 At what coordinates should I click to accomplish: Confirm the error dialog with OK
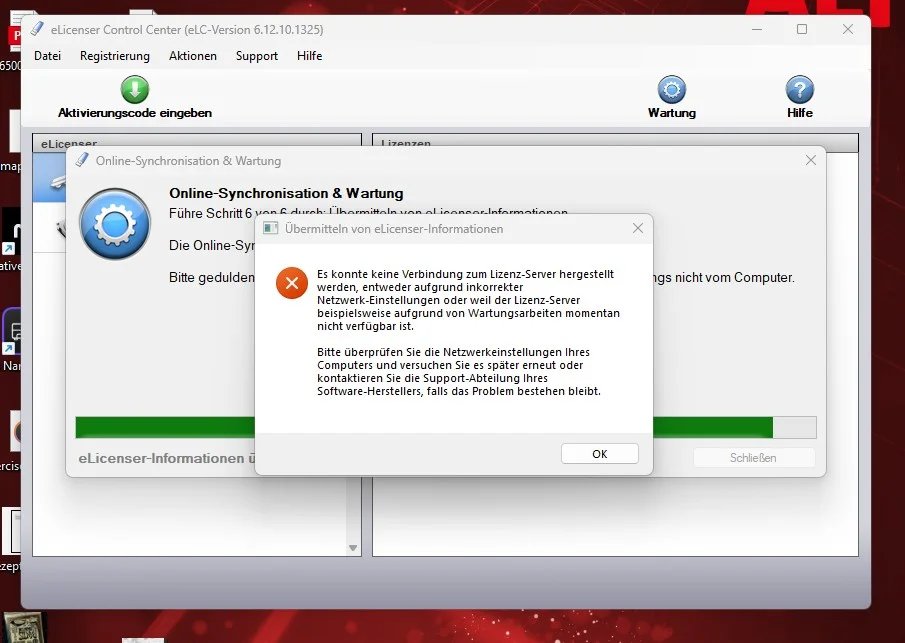(x=600, y=454)
